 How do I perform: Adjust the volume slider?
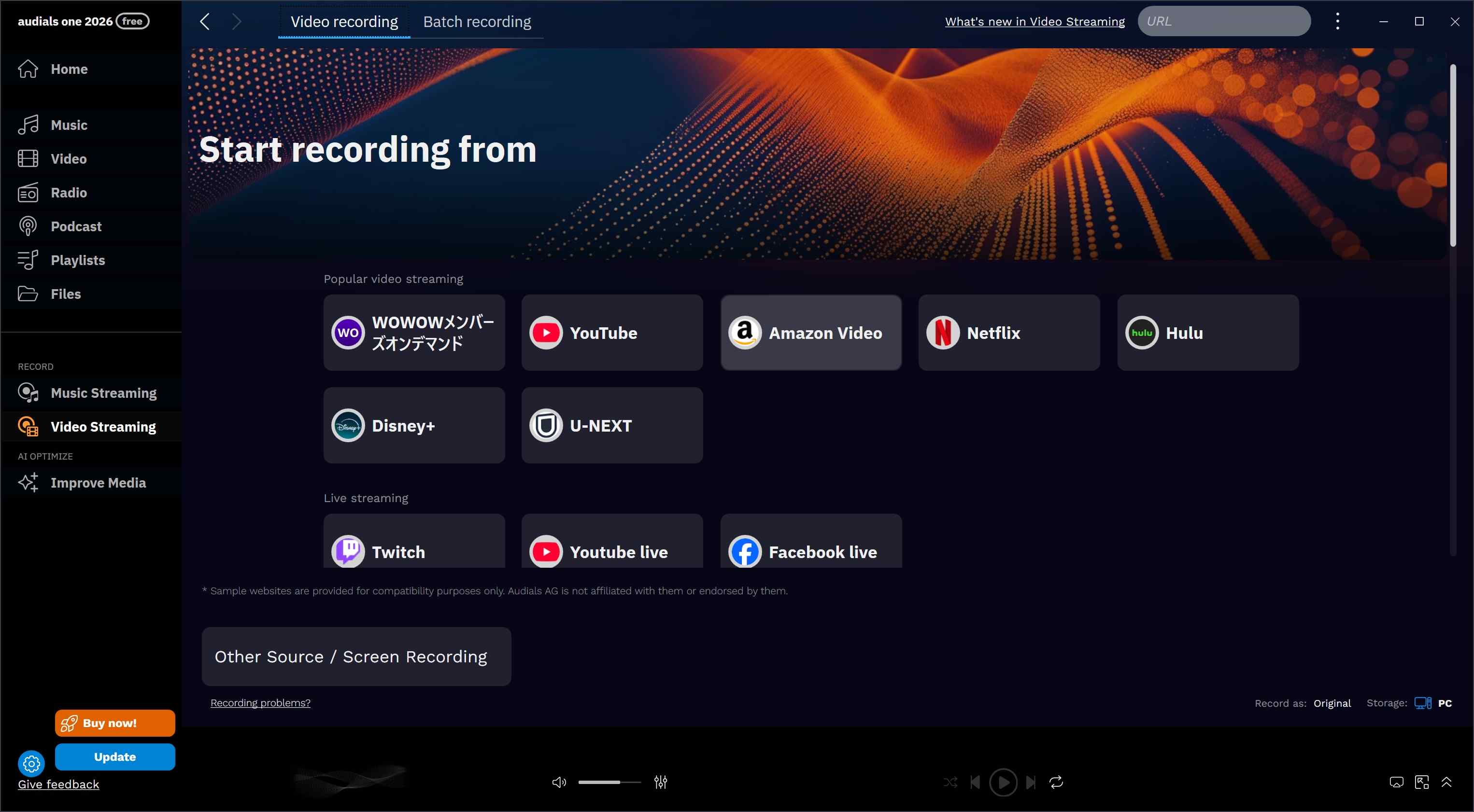tap(609, 782)
